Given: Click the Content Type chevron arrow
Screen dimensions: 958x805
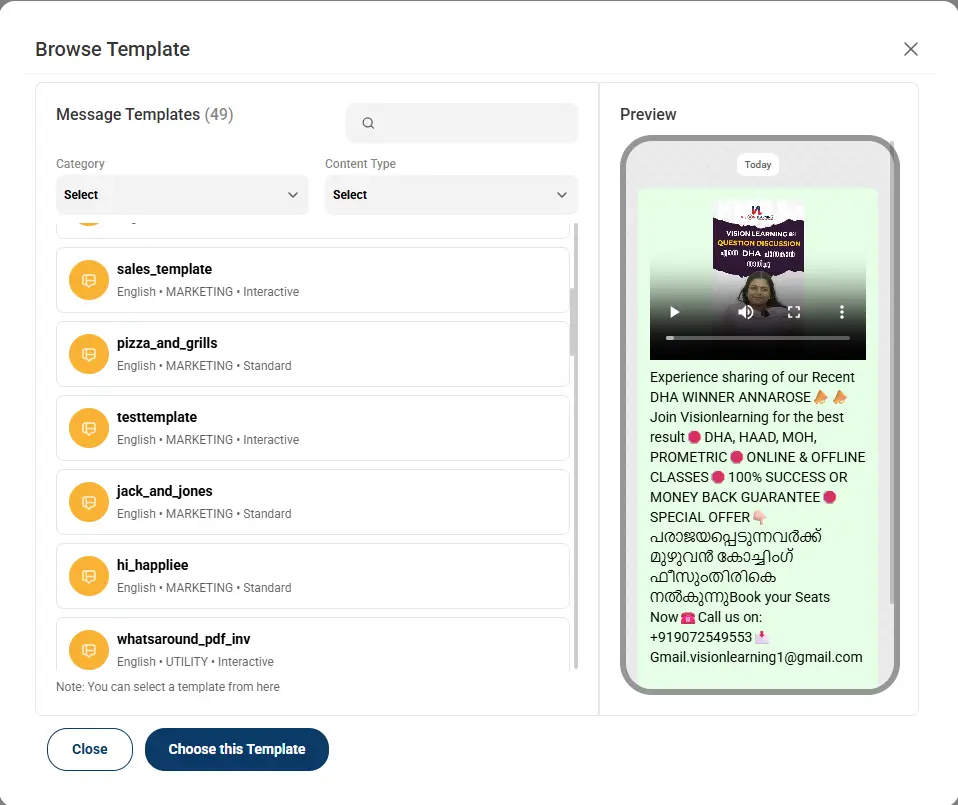Looking at the screenshot, I should coord(561,195).
